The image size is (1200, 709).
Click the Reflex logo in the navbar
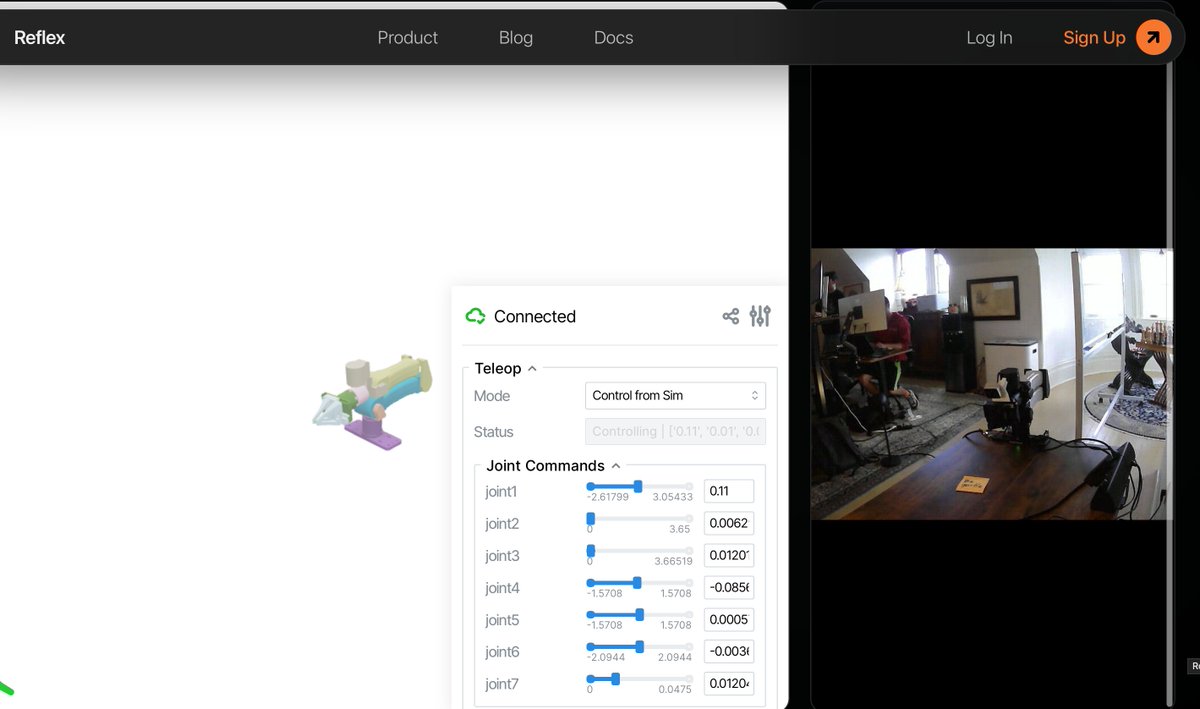[40, 38]
